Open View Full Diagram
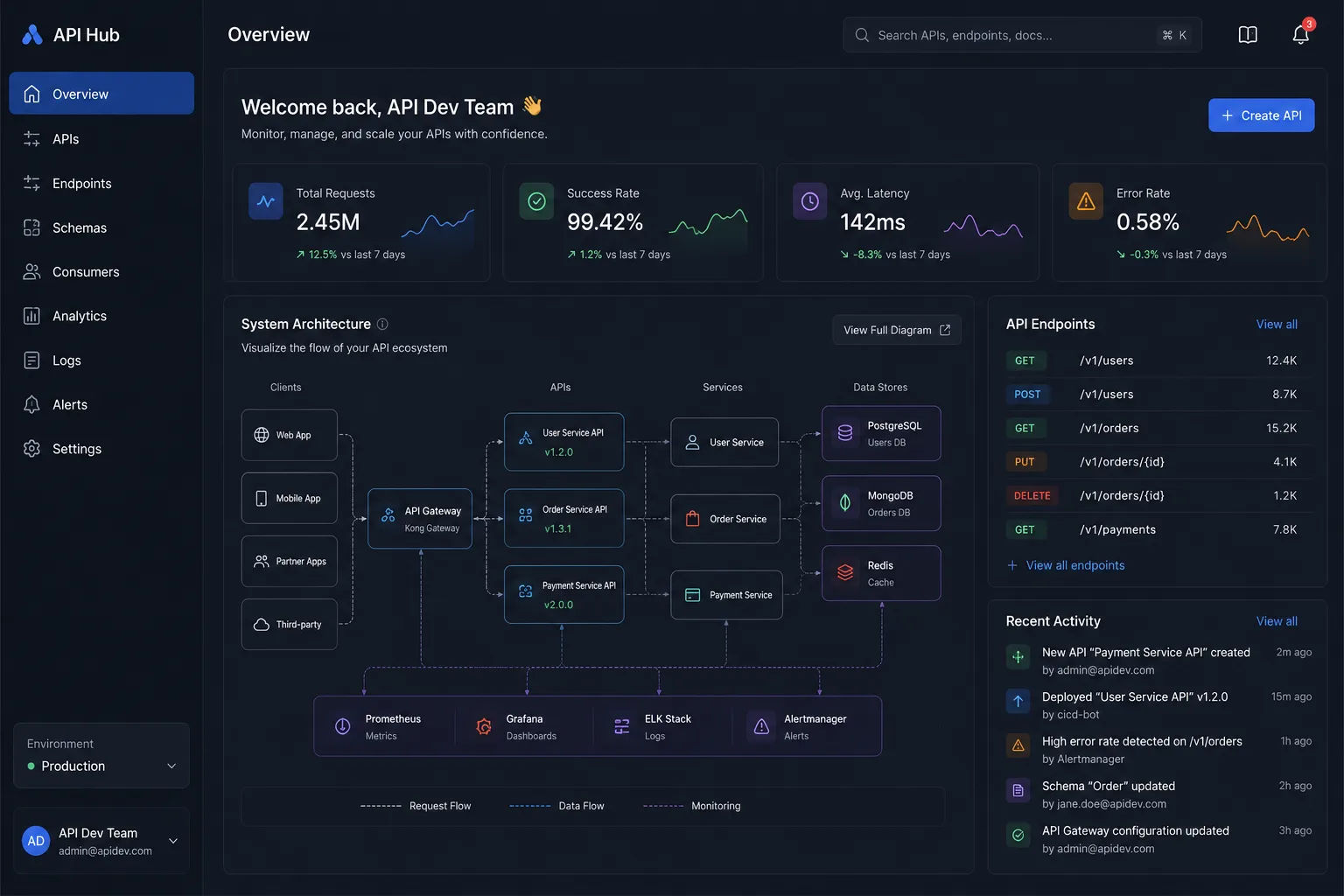 coord(897,330)
